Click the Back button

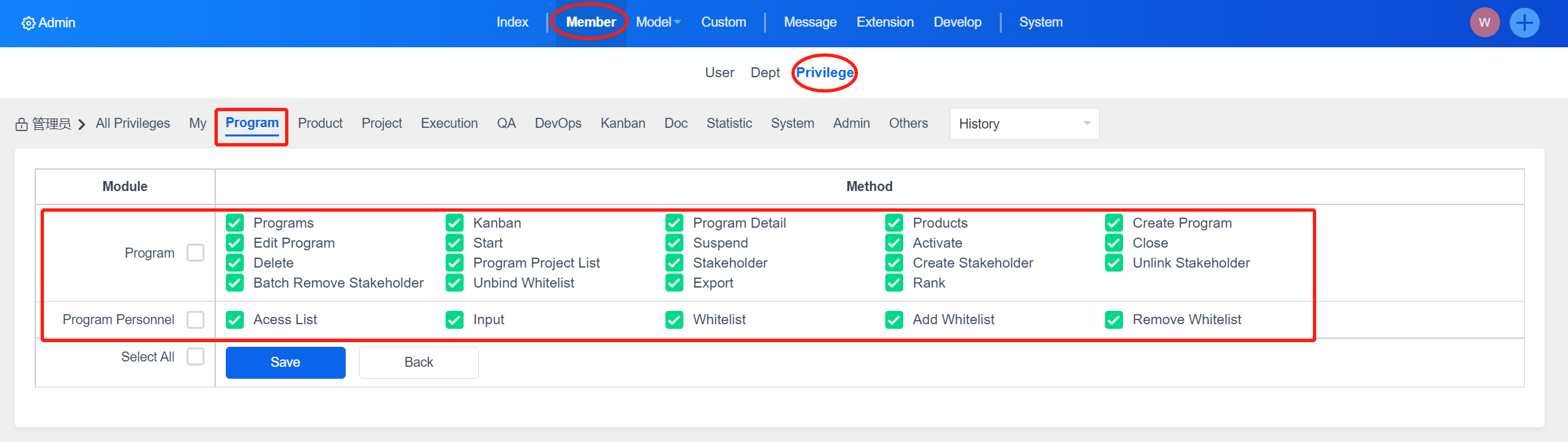[x=418, y=362]
